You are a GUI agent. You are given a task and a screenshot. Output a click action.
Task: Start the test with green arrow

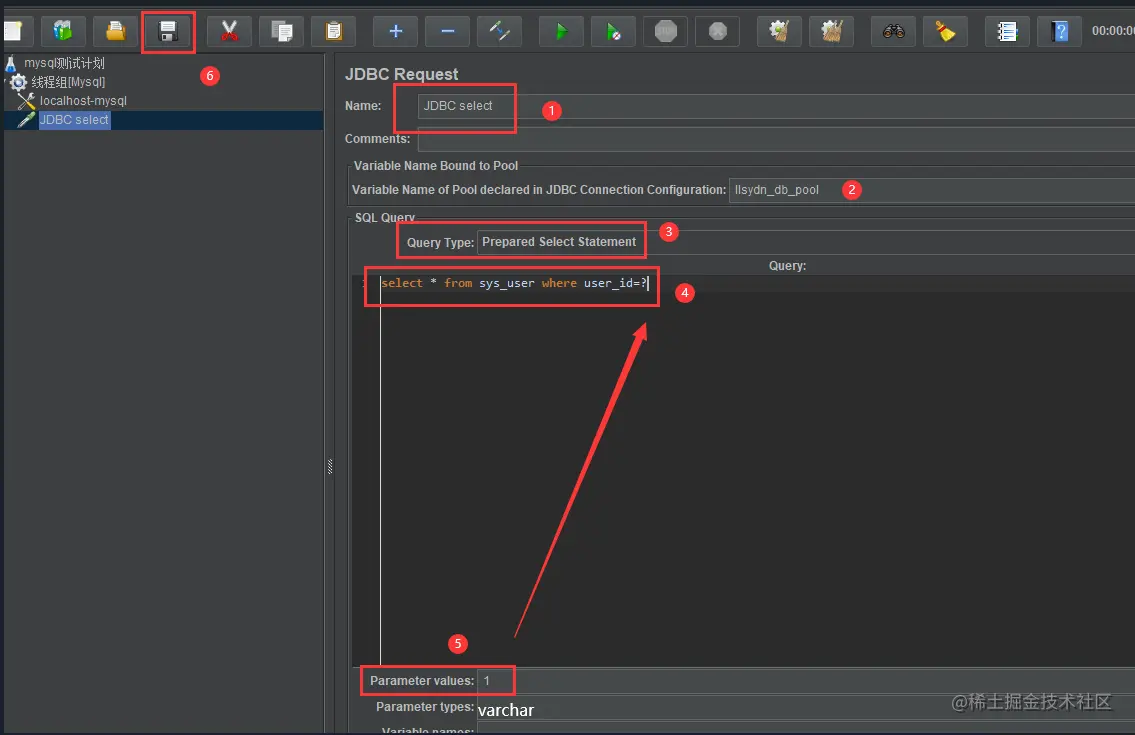pos(561,31)
